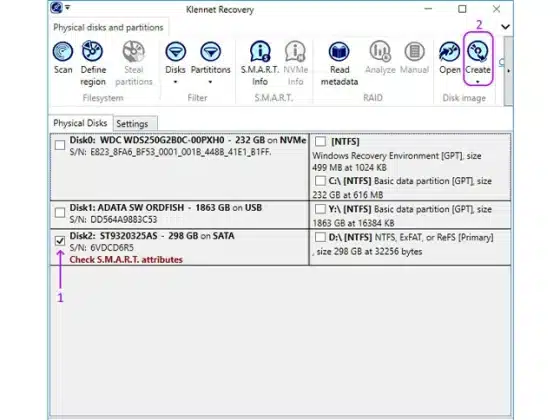Check the Windows Recovery Environment partition checkbox

(320, 141)
